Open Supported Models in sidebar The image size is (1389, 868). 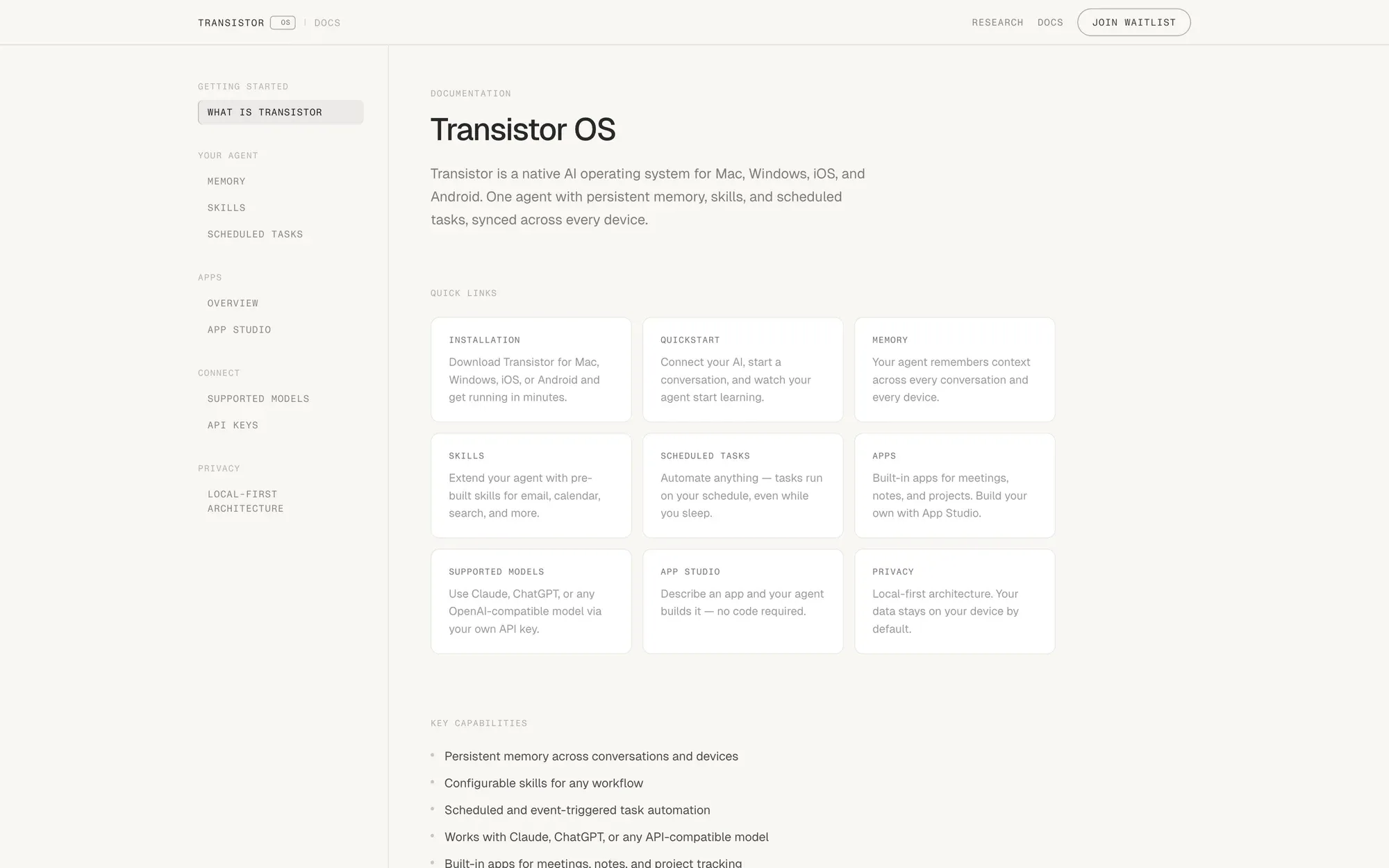pos(258,399)
